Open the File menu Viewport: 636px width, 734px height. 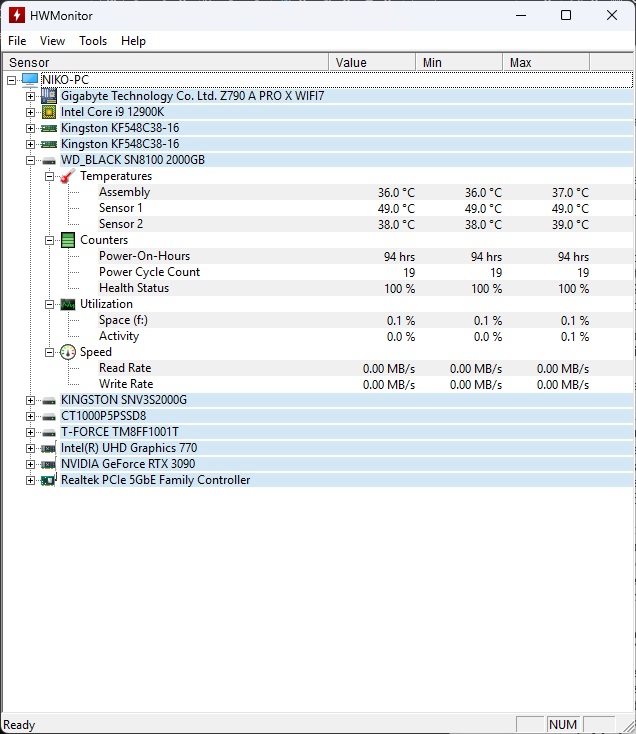point(17,41)
